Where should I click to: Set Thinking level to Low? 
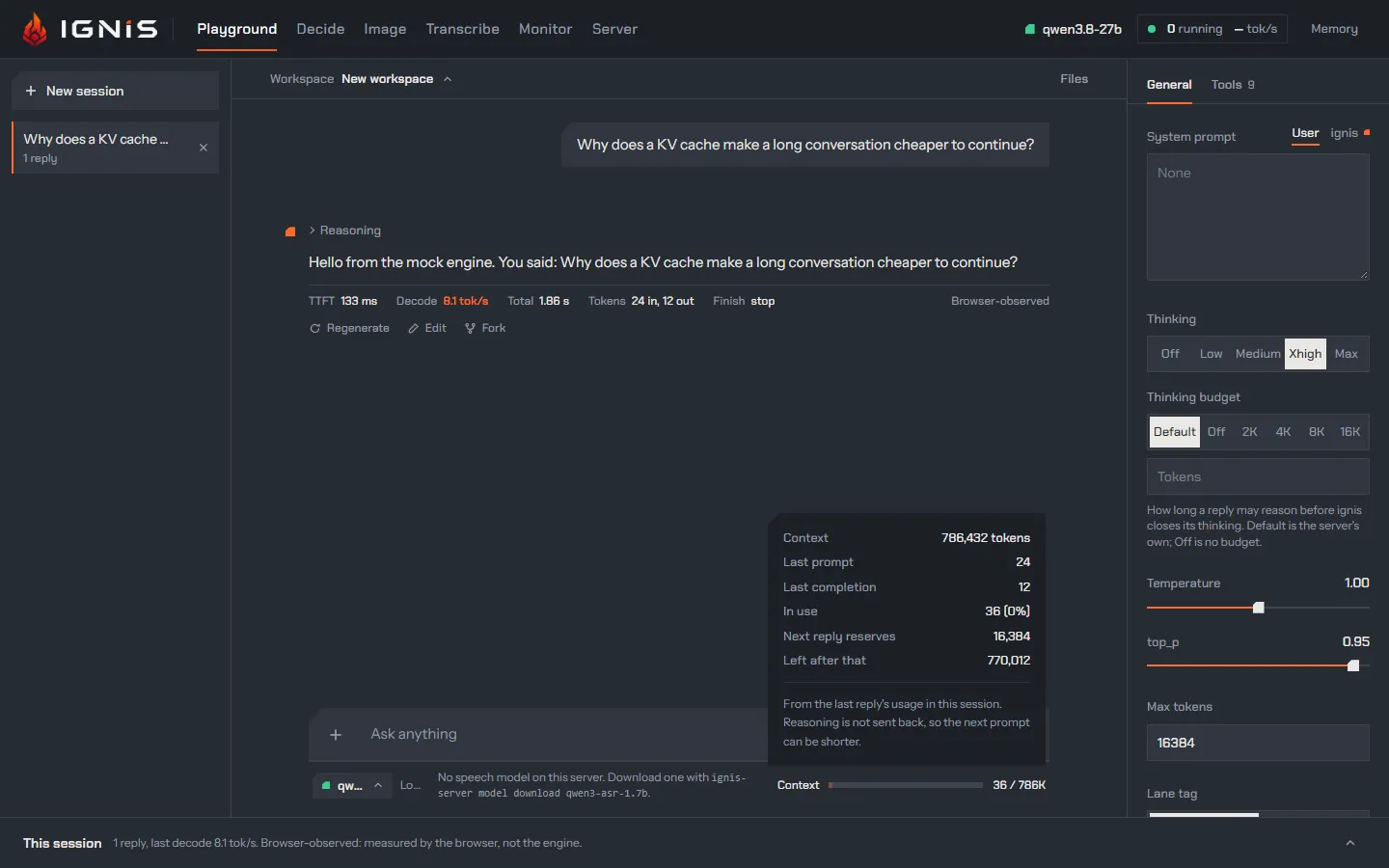click(1211, 354)
